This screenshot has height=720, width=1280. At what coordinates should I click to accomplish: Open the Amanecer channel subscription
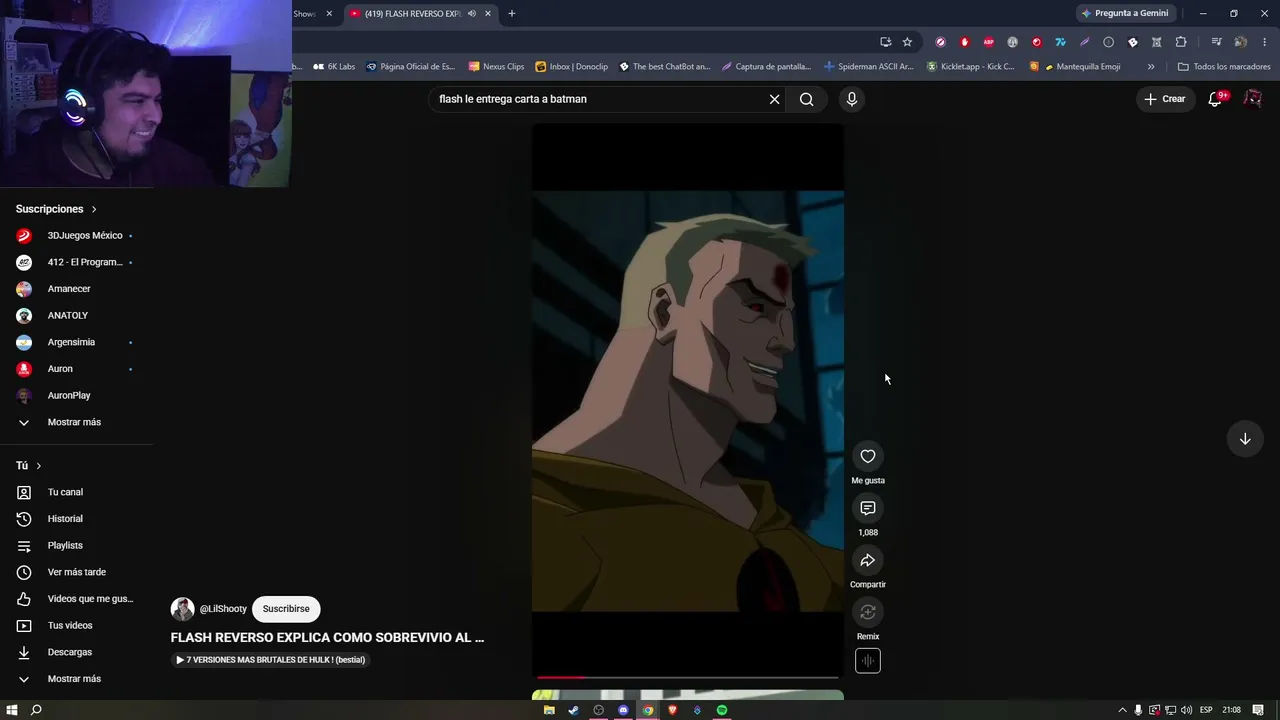[x=76, y=289]
